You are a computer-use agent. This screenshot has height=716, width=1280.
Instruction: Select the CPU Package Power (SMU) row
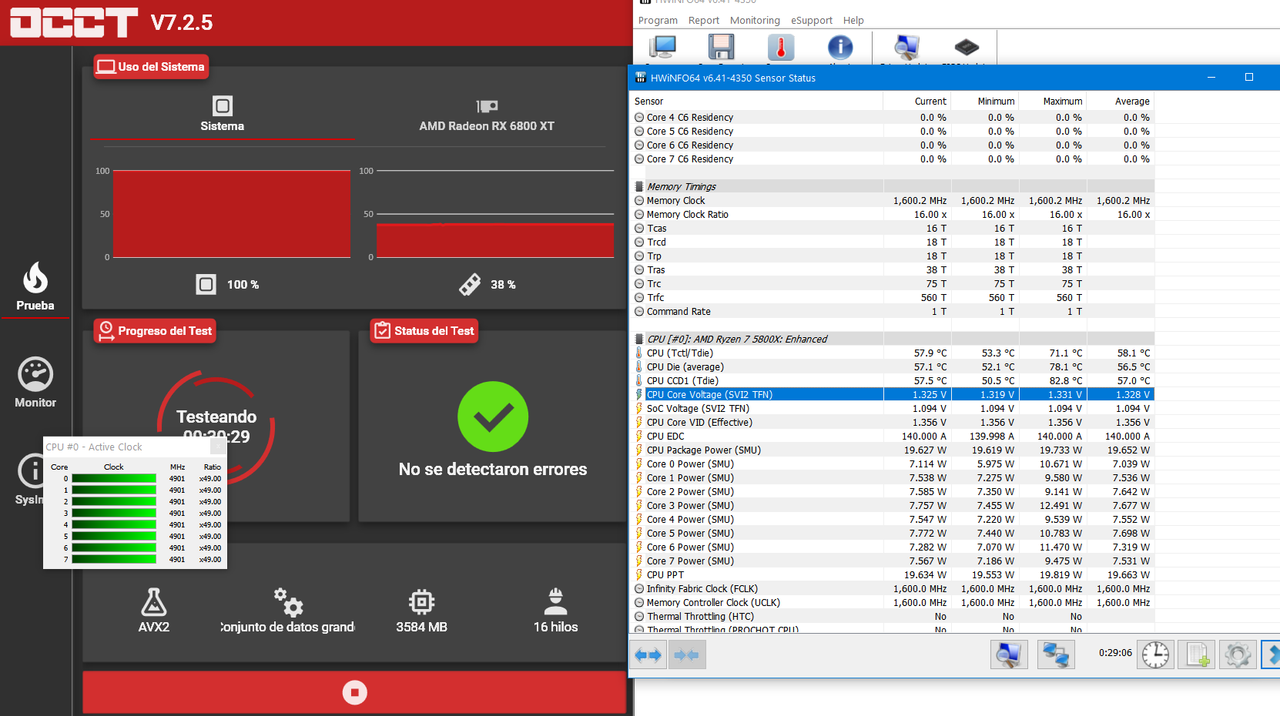click(893, 450)
